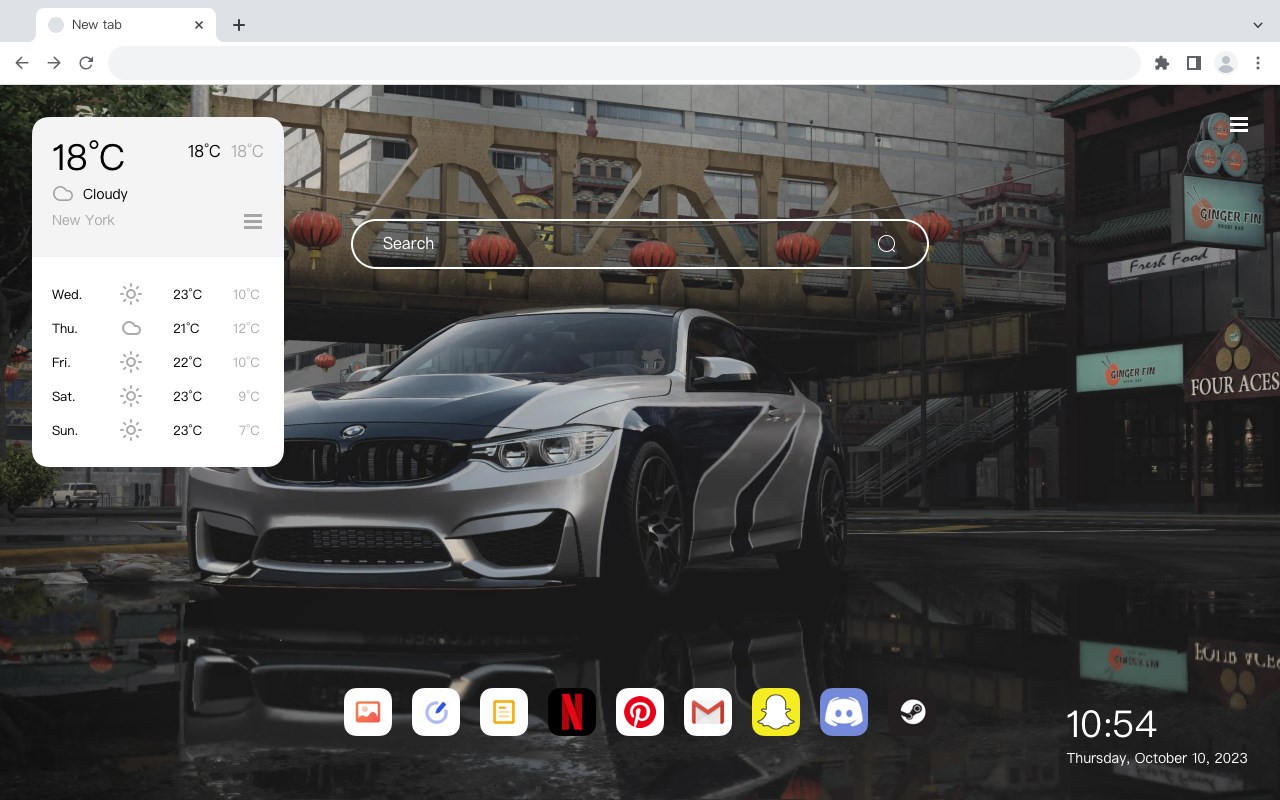Open the Snapchat shortcut
Screen dimensions: 1280x800
pyautogui.click(x=776, y=712)
